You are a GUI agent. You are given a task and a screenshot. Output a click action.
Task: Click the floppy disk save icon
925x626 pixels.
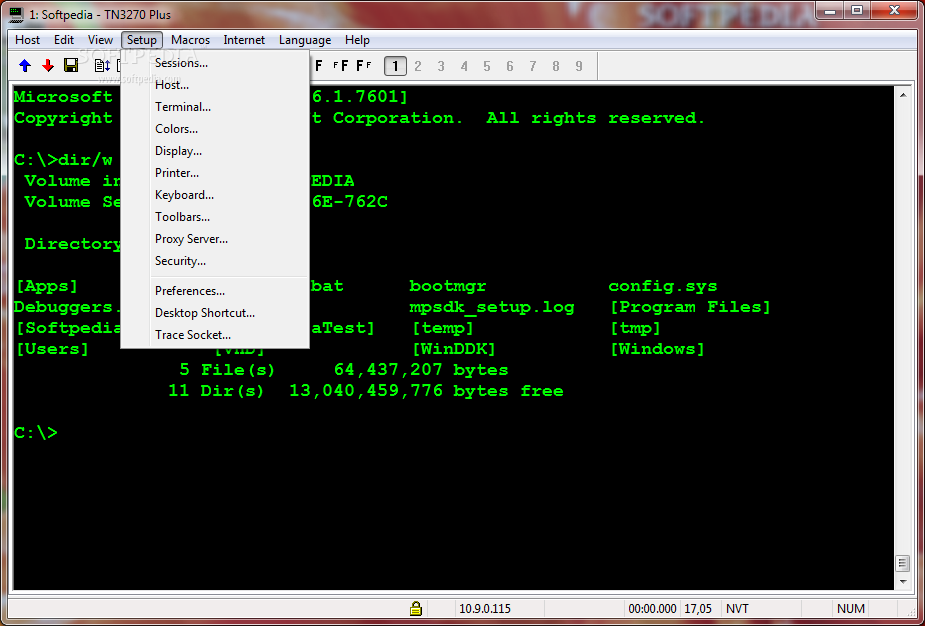pos(71,65)
